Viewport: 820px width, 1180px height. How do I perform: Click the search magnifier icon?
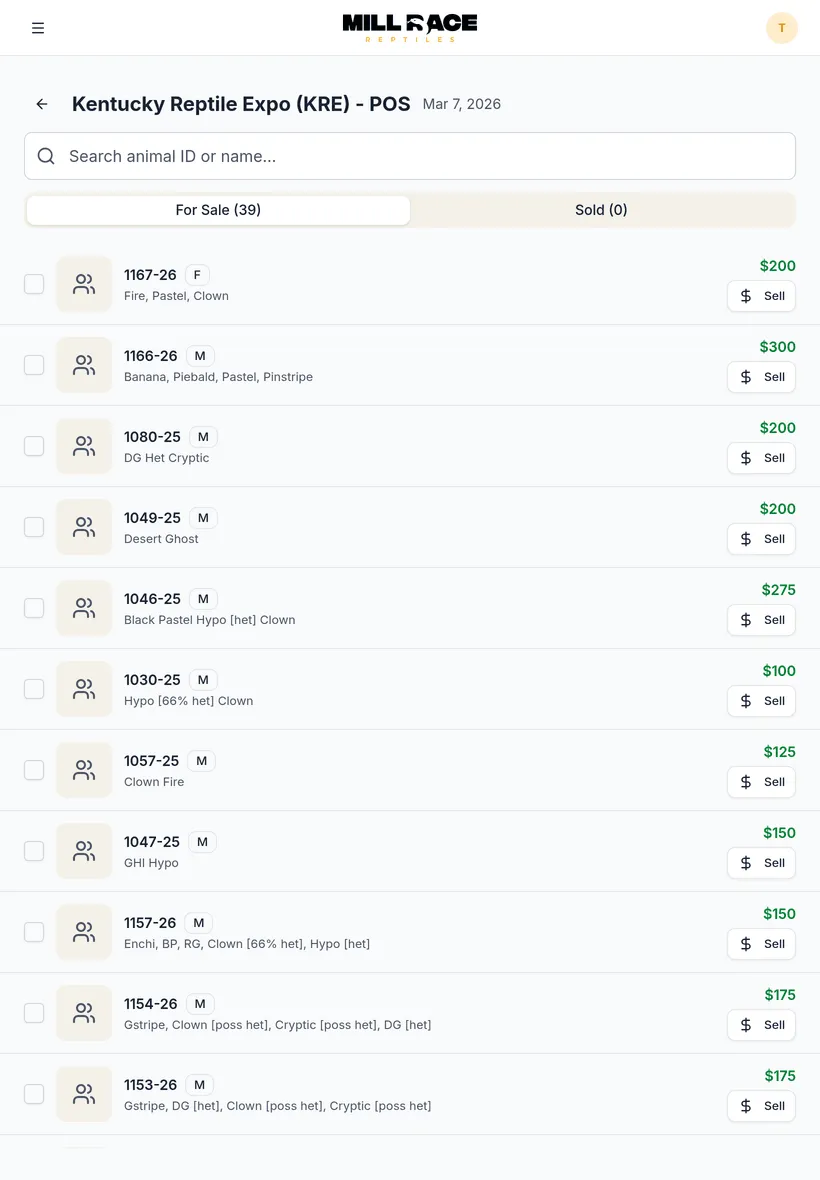tap(46, 156)
